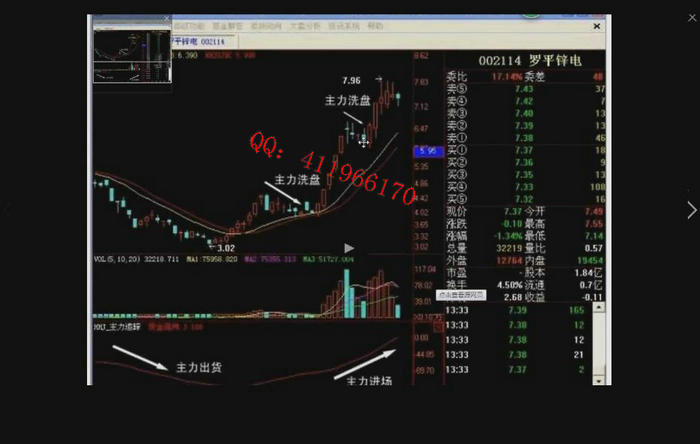Select the 卖② row at 7.39
The image size is (700, 444).
(x=525, y=126)
